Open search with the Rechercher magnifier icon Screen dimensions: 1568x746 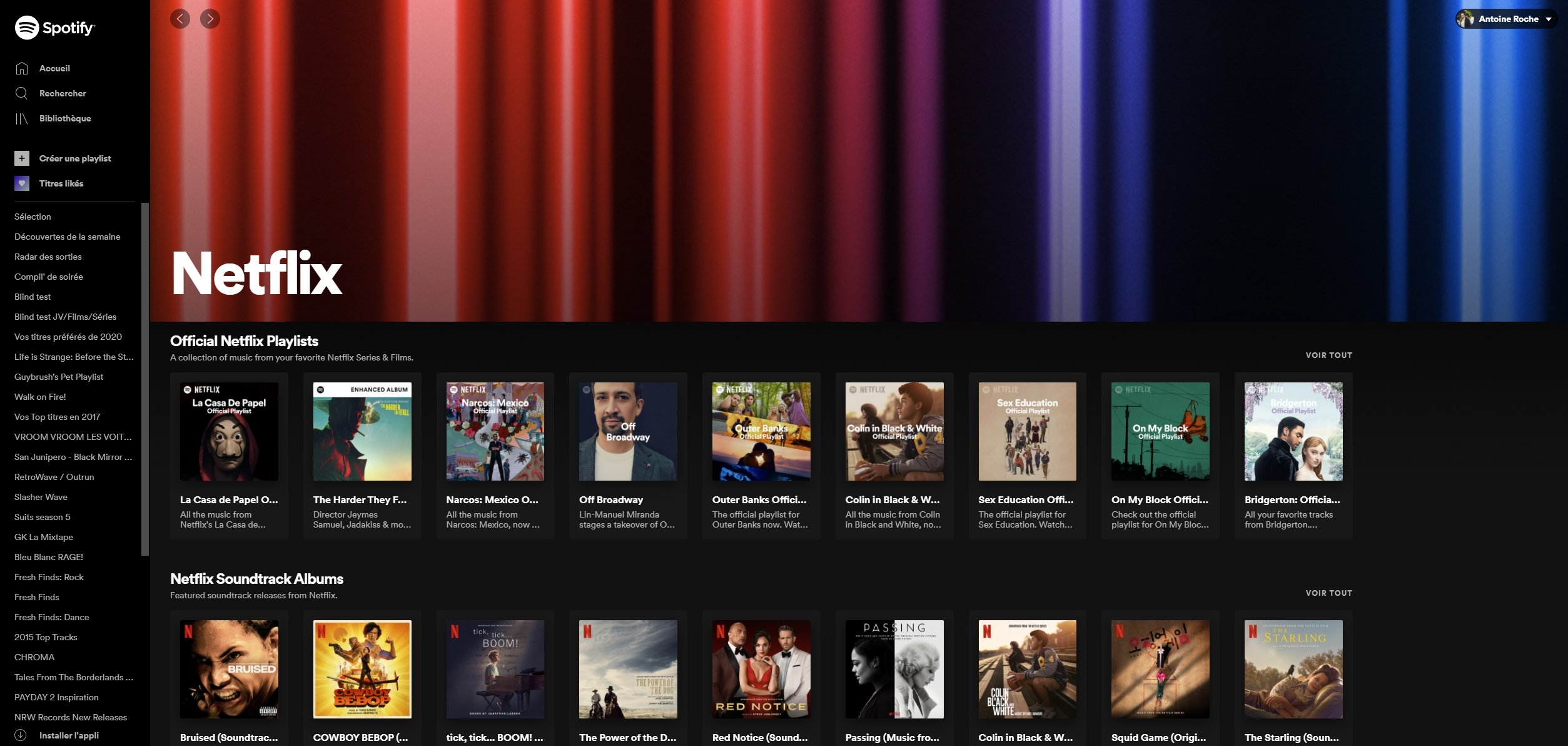tap(22, 93)
